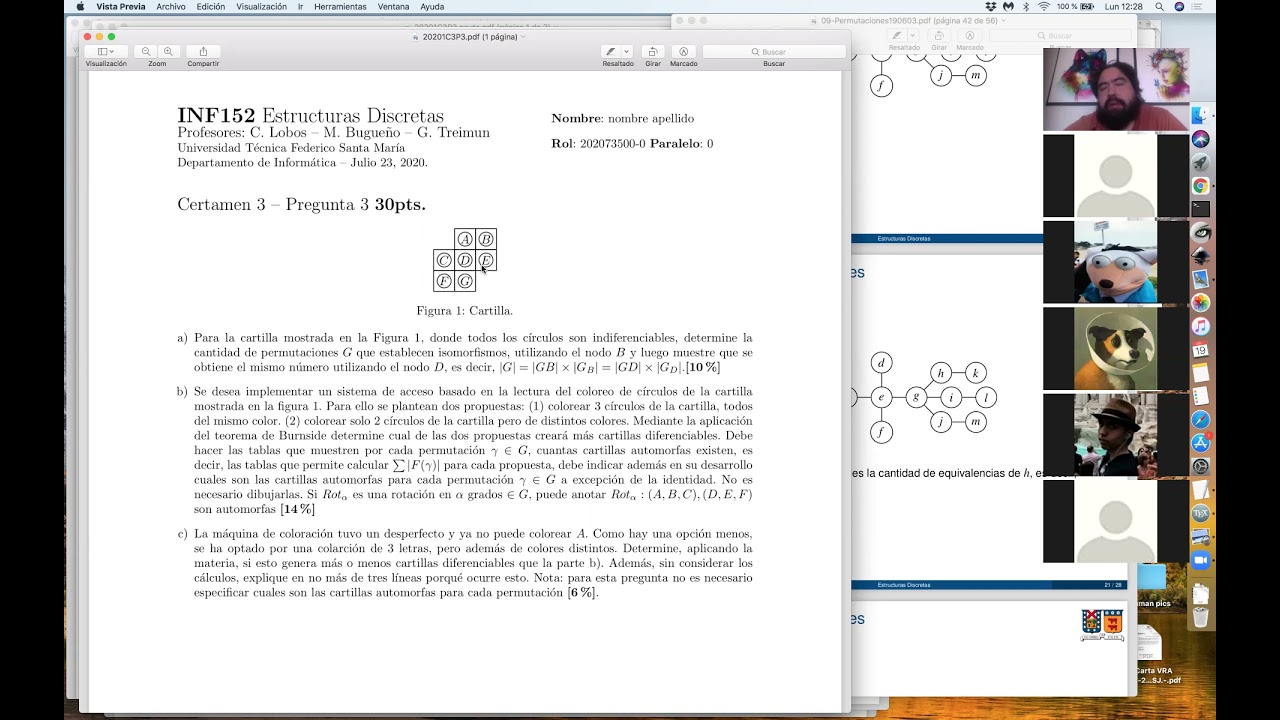1280x720 pixels.
Task: Open the Ayuda menu
Action: click(x=432, y=6)
